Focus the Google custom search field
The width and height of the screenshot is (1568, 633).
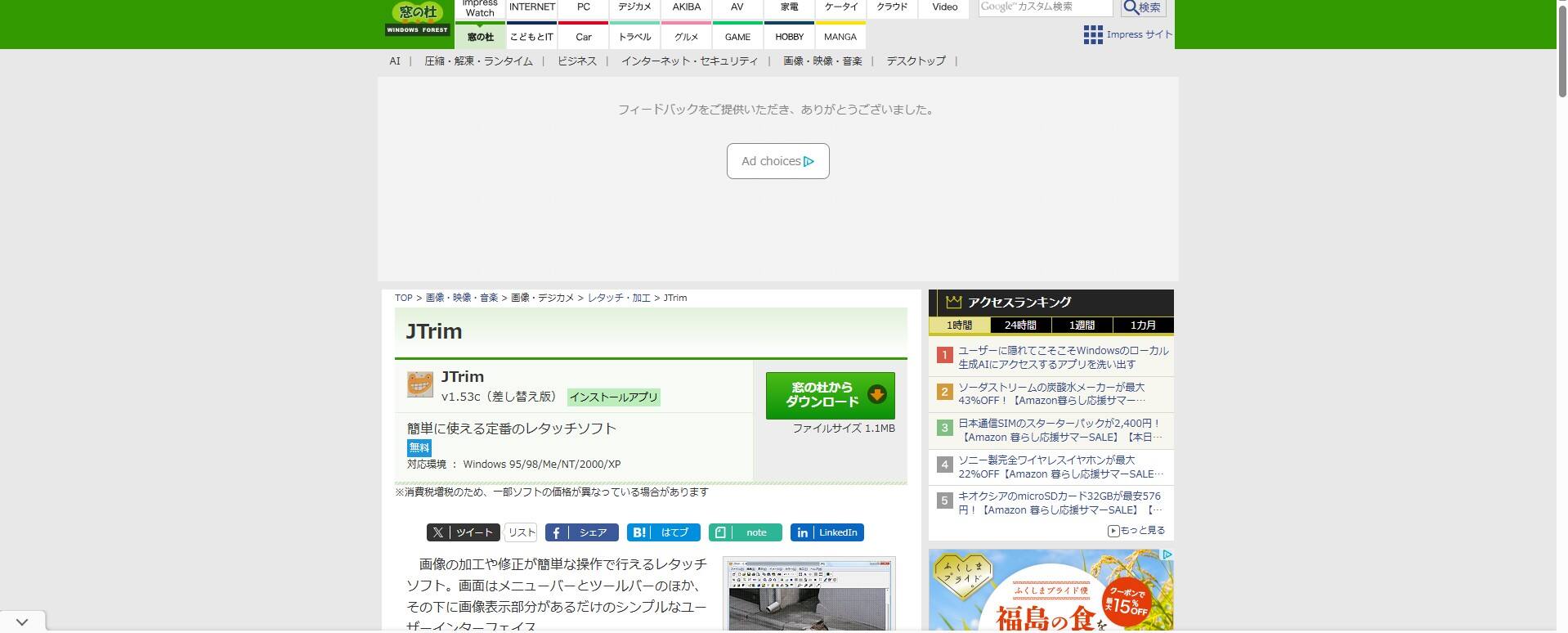point(1046,7)
